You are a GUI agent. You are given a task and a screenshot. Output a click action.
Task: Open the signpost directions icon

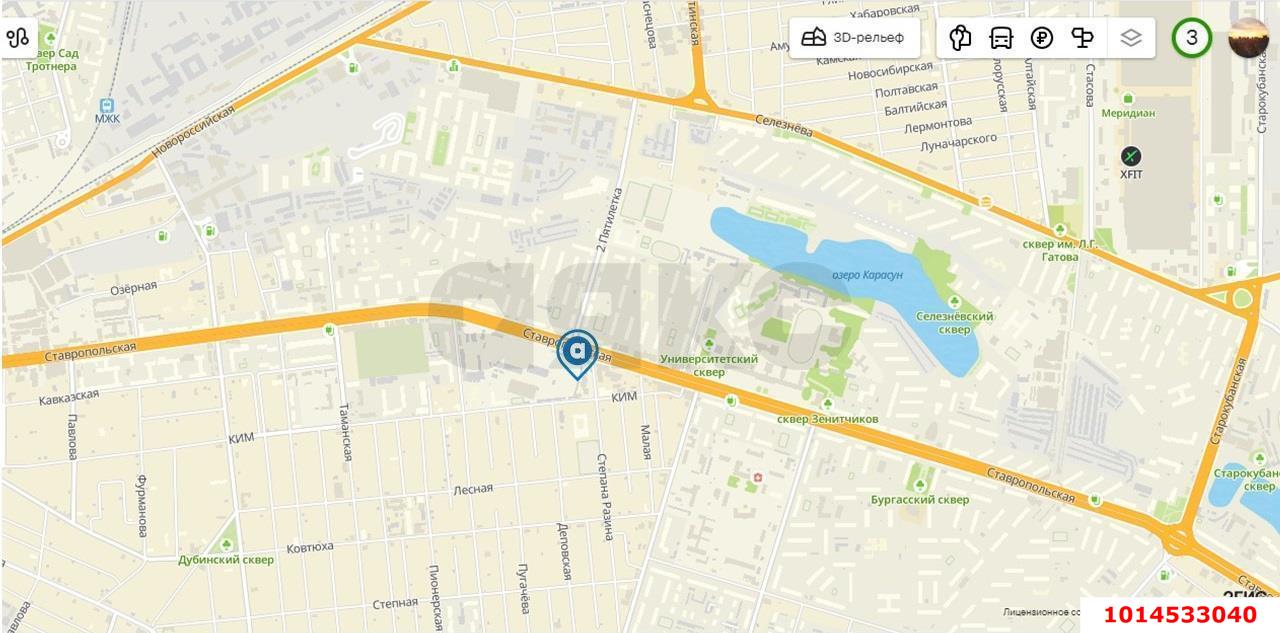pos(1082,38)
